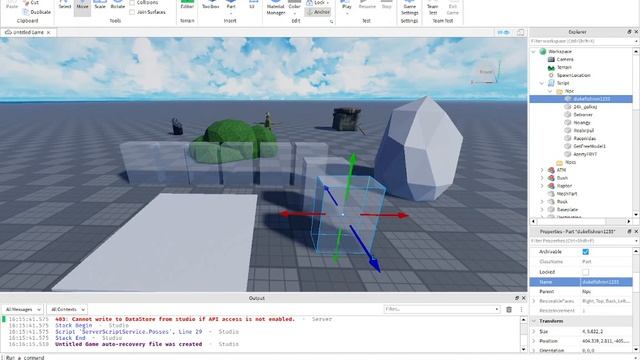Click the Stop test button

(386, 6)
